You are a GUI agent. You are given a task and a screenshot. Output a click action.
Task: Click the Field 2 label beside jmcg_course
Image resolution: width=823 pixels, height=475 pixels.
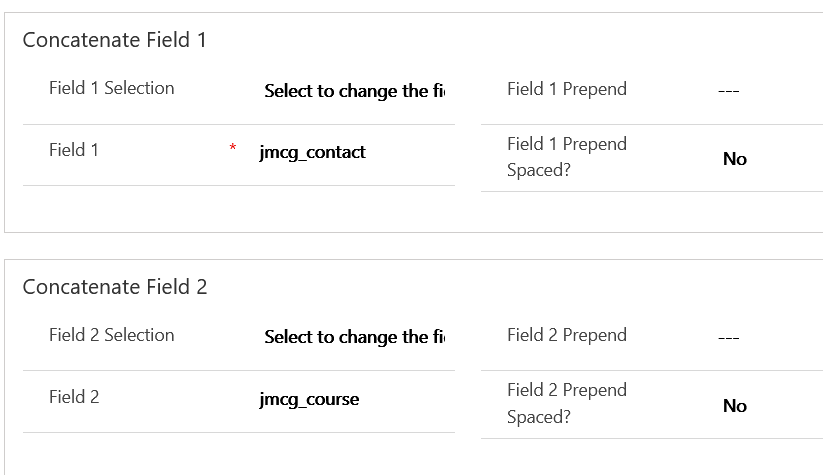click(x=74, y=397)
